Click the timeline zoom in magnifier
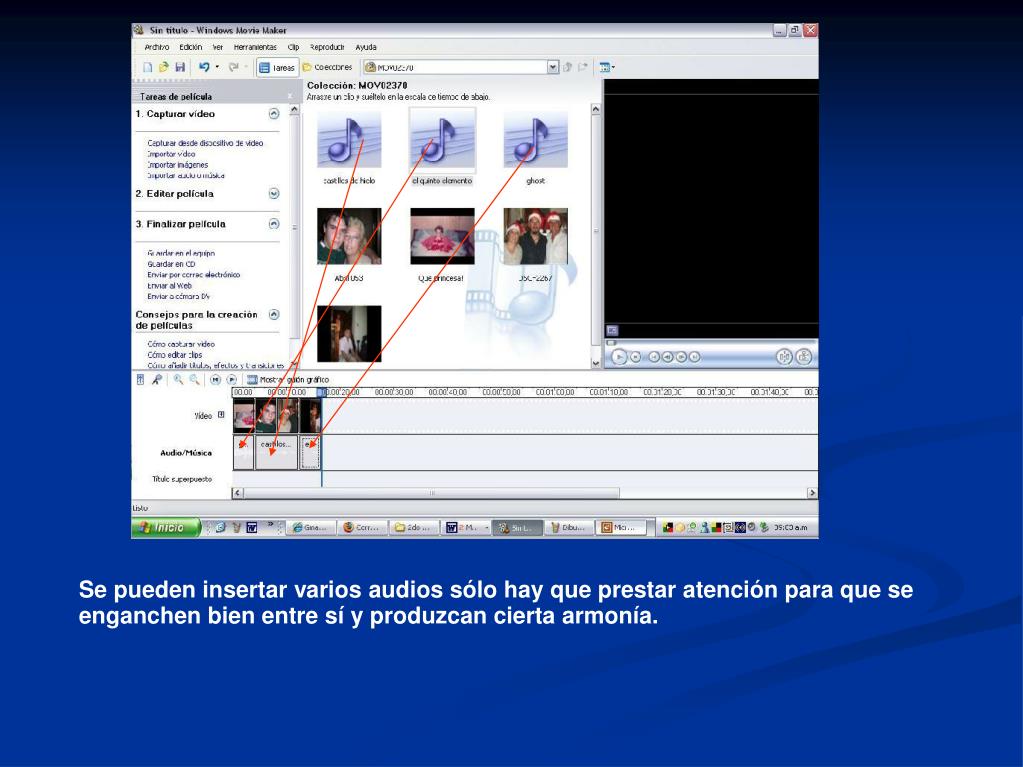The image size is (1023, 767). pos(179,380)
